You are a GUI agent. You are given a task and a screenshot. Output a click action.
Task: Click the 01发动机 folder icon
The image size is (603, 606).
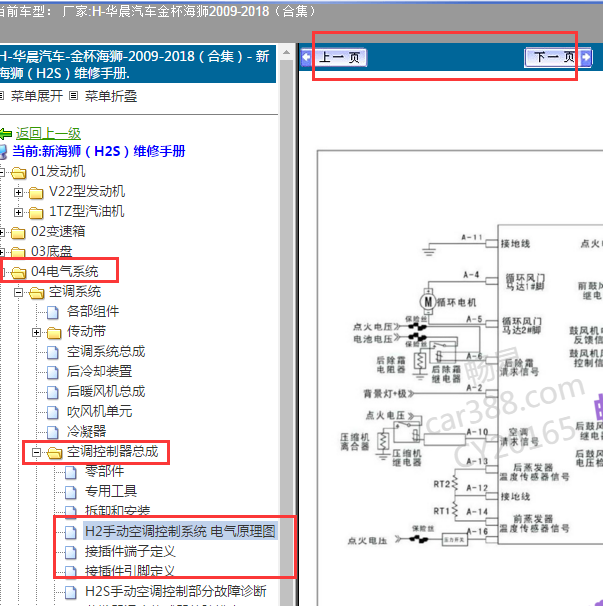click(x=19, y=172)
